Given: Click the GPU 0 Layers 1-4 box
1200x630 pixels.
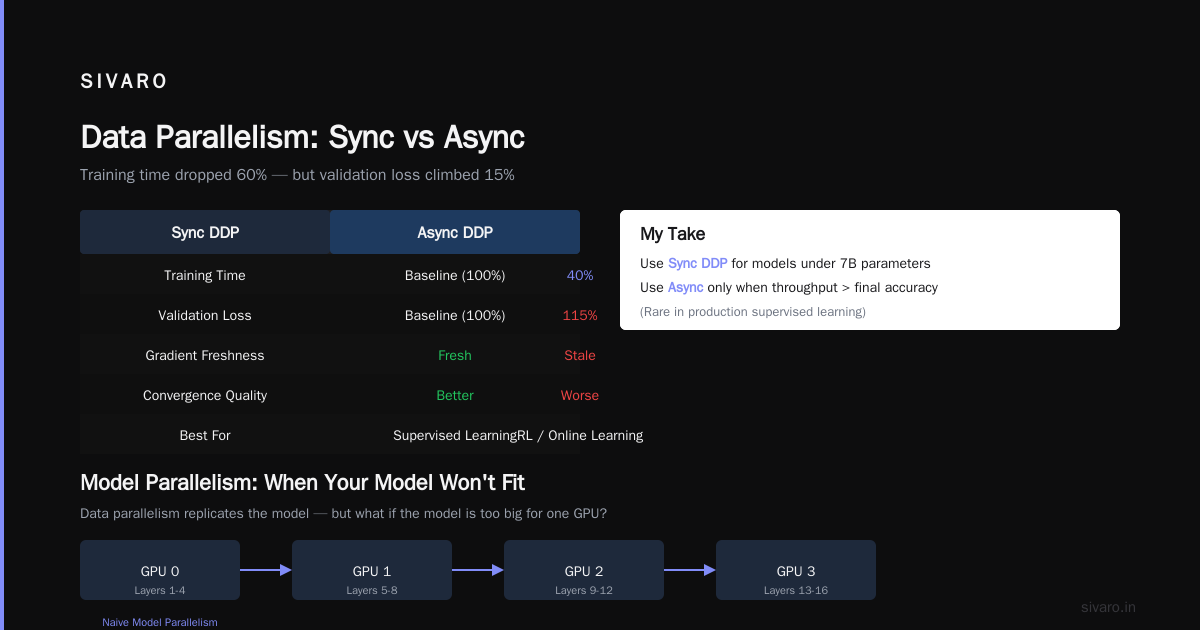Looking at the screenshot, I should 160,570.
